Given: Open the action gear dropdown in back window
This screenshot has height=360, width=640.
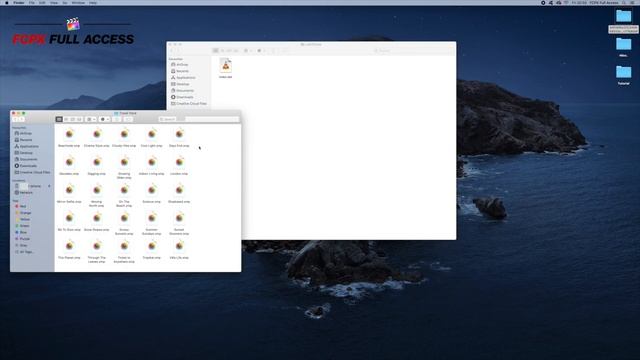Looking at the screenshot, I should 261,51.
